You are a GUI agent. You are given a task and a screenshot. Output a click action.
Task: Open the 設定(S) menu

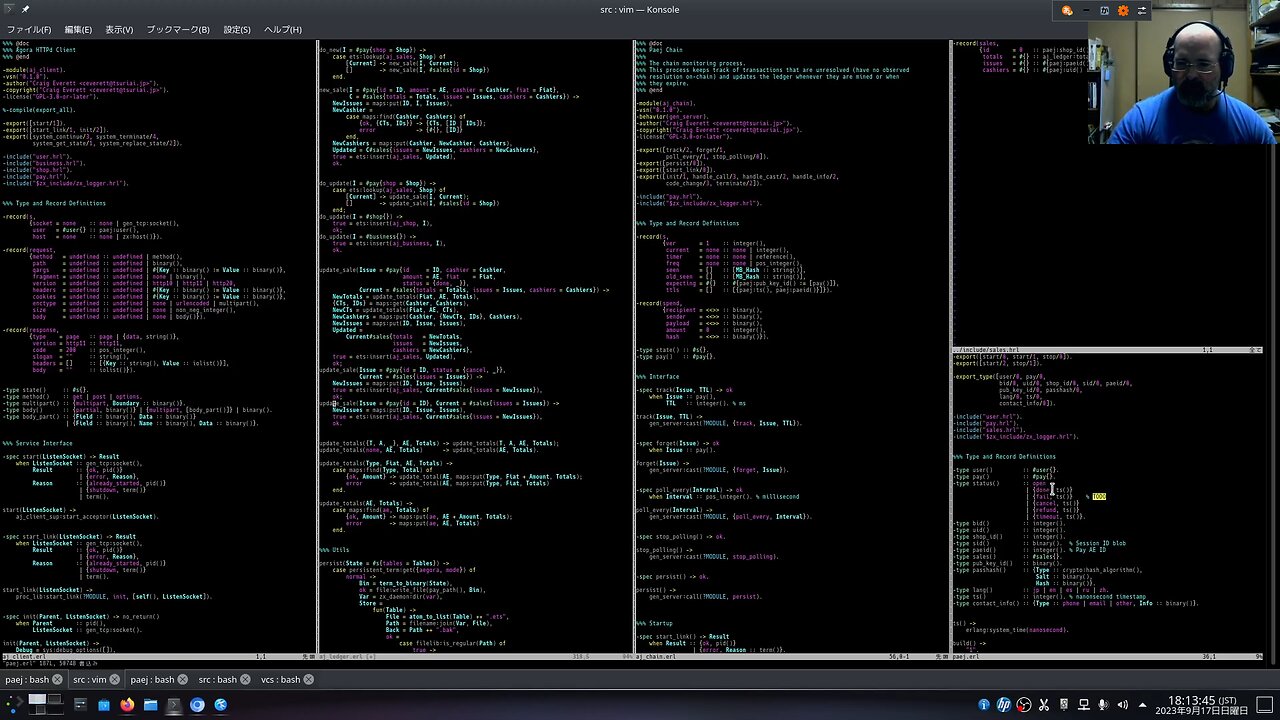coord(237,30)
